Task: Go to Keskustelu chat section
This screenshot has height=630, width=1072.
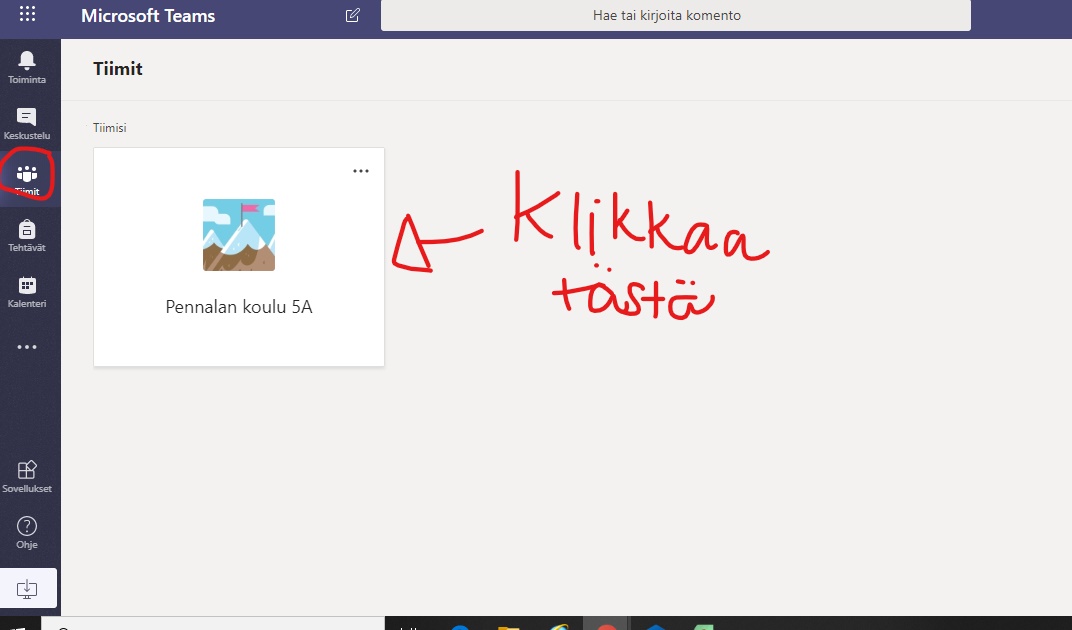Action: (x=27, y=123)
